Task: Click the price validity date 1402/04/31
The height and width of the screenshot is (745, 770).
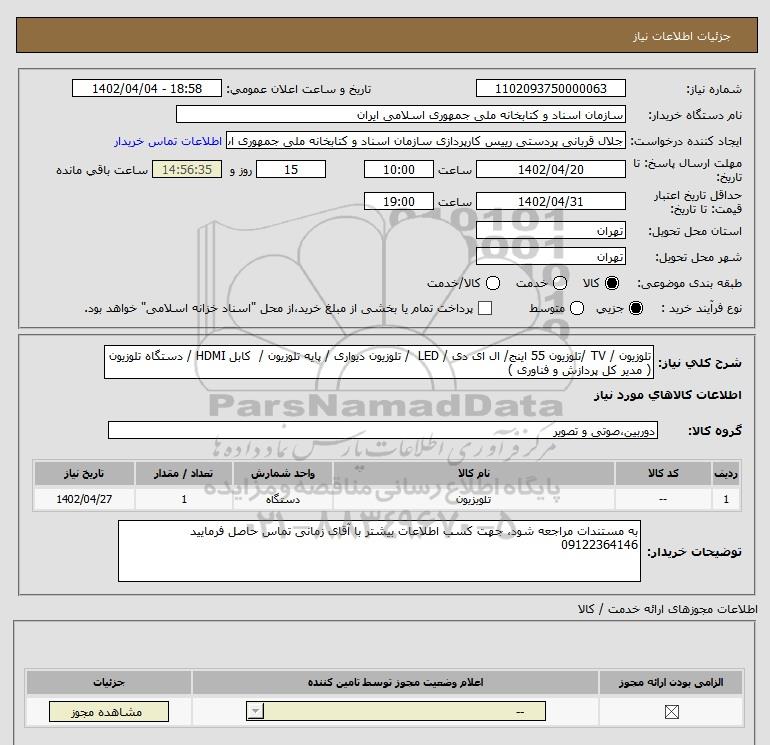Action: (x=550, y=201)
